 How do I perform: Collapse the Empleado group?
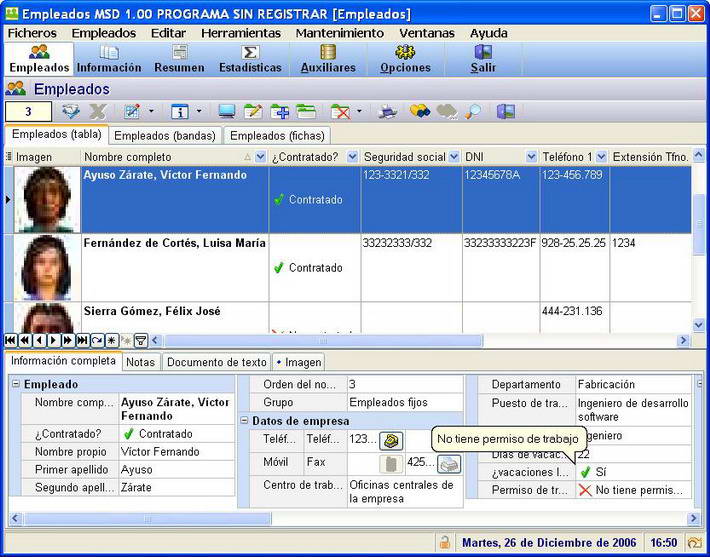pyautogui.click(x=16, y=384)
